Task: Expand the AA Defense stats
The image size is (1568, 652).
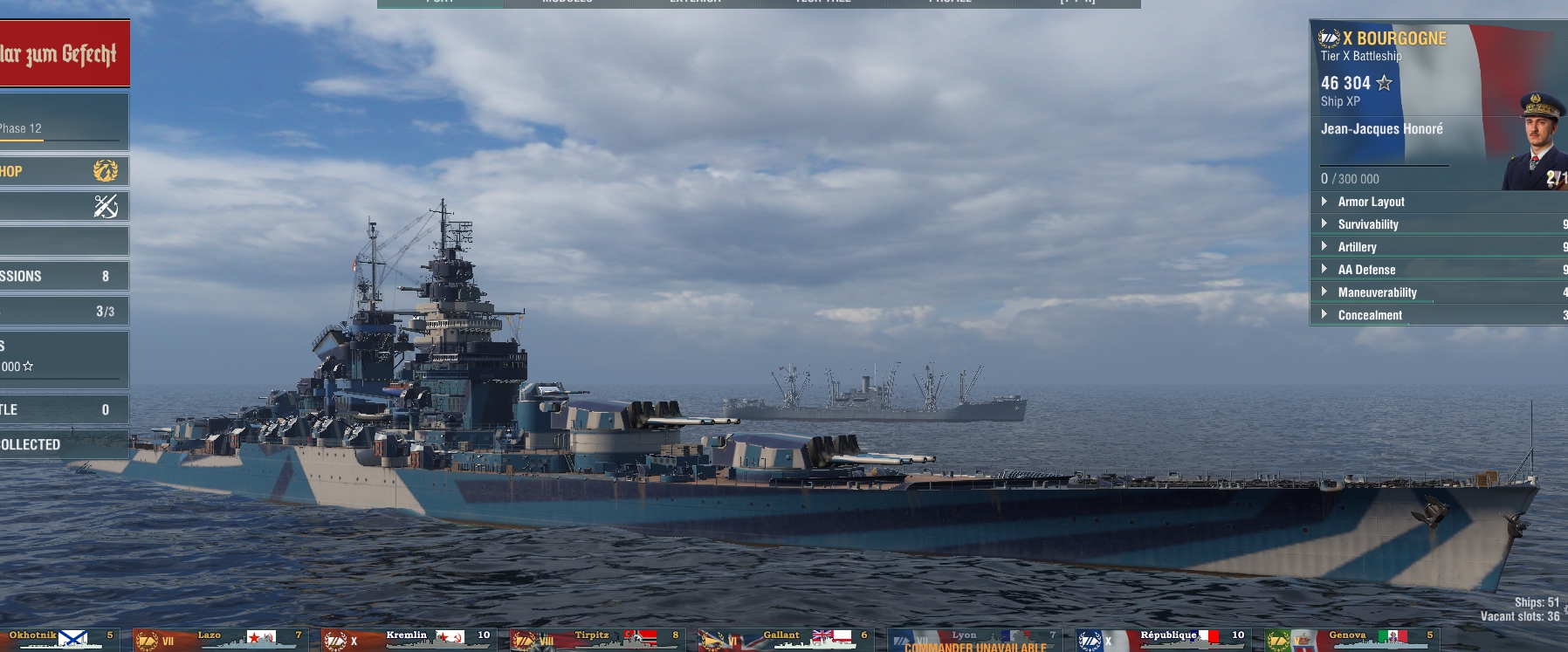Action: click(1439, 270)
